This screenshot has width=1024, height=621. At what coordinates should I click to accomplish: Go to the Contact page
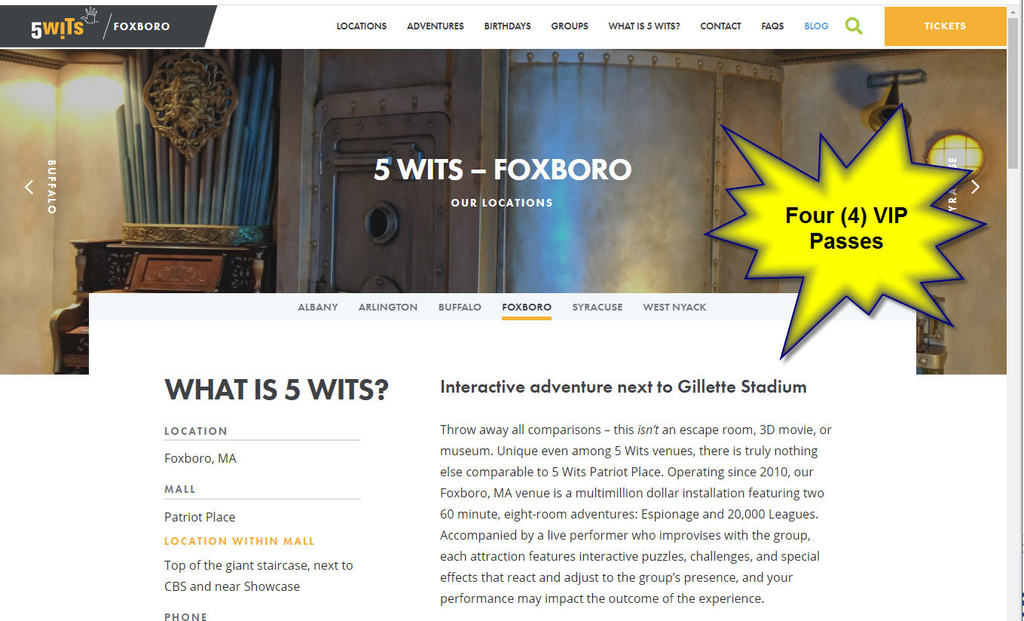tap(720, 26)
